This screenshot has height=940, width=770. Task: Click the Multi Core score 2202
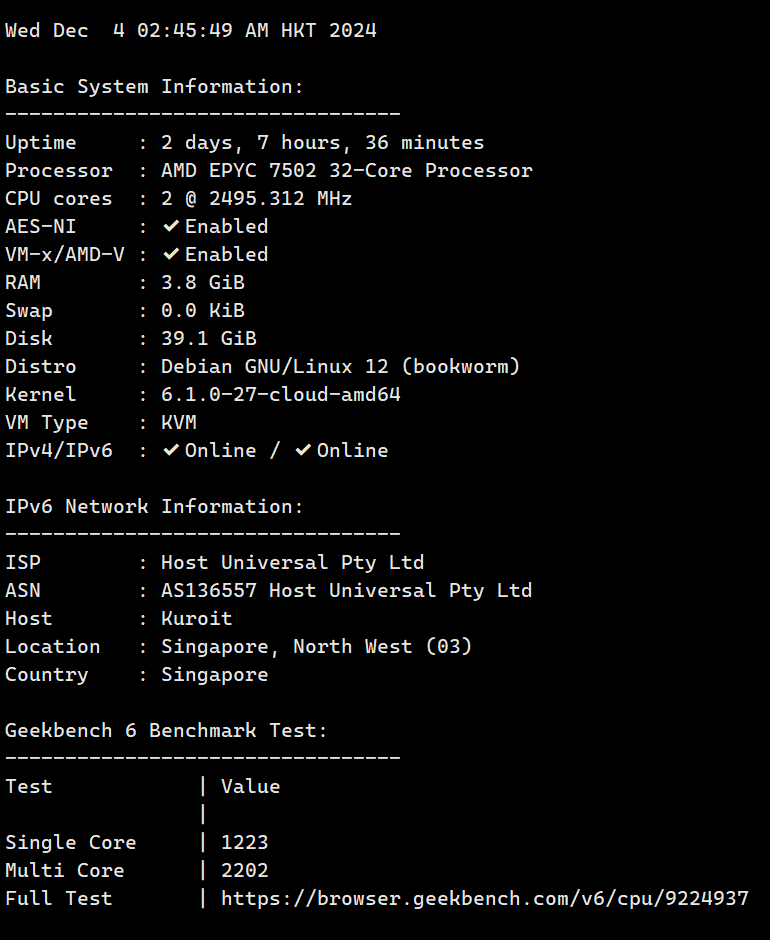pyautogui.click(x=244, y=870)
